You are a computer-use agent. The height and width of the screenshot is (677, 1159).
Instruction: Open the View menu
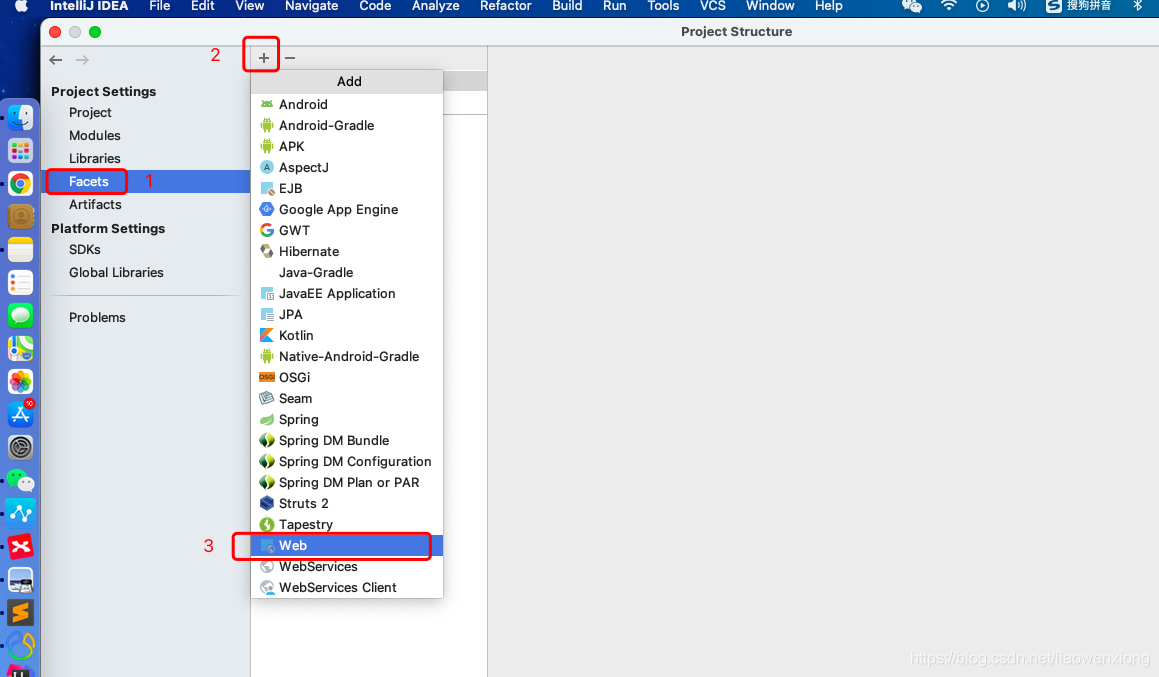pyautogui.click(x=250, y=6)
